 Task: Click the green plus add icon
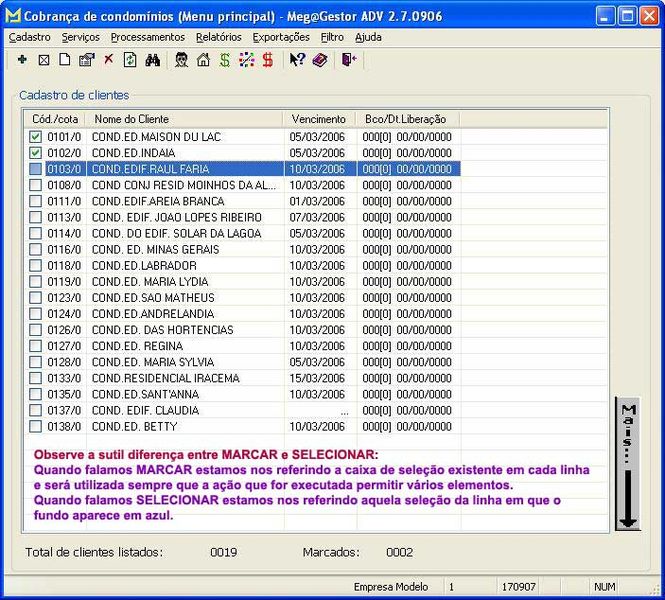click(x=22, y=60)
